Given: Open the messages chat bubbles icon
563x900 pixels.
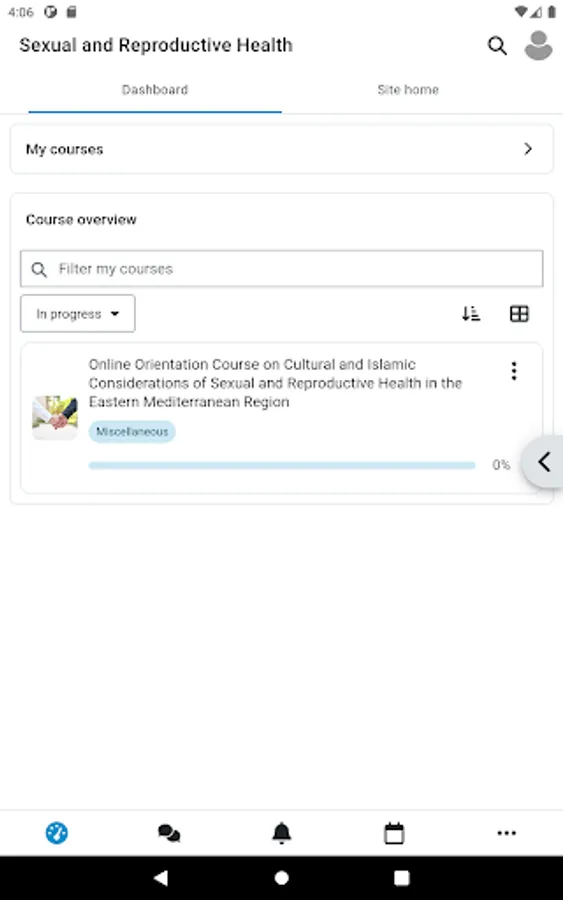Looking at the screenshot, I should coord(169,833).
